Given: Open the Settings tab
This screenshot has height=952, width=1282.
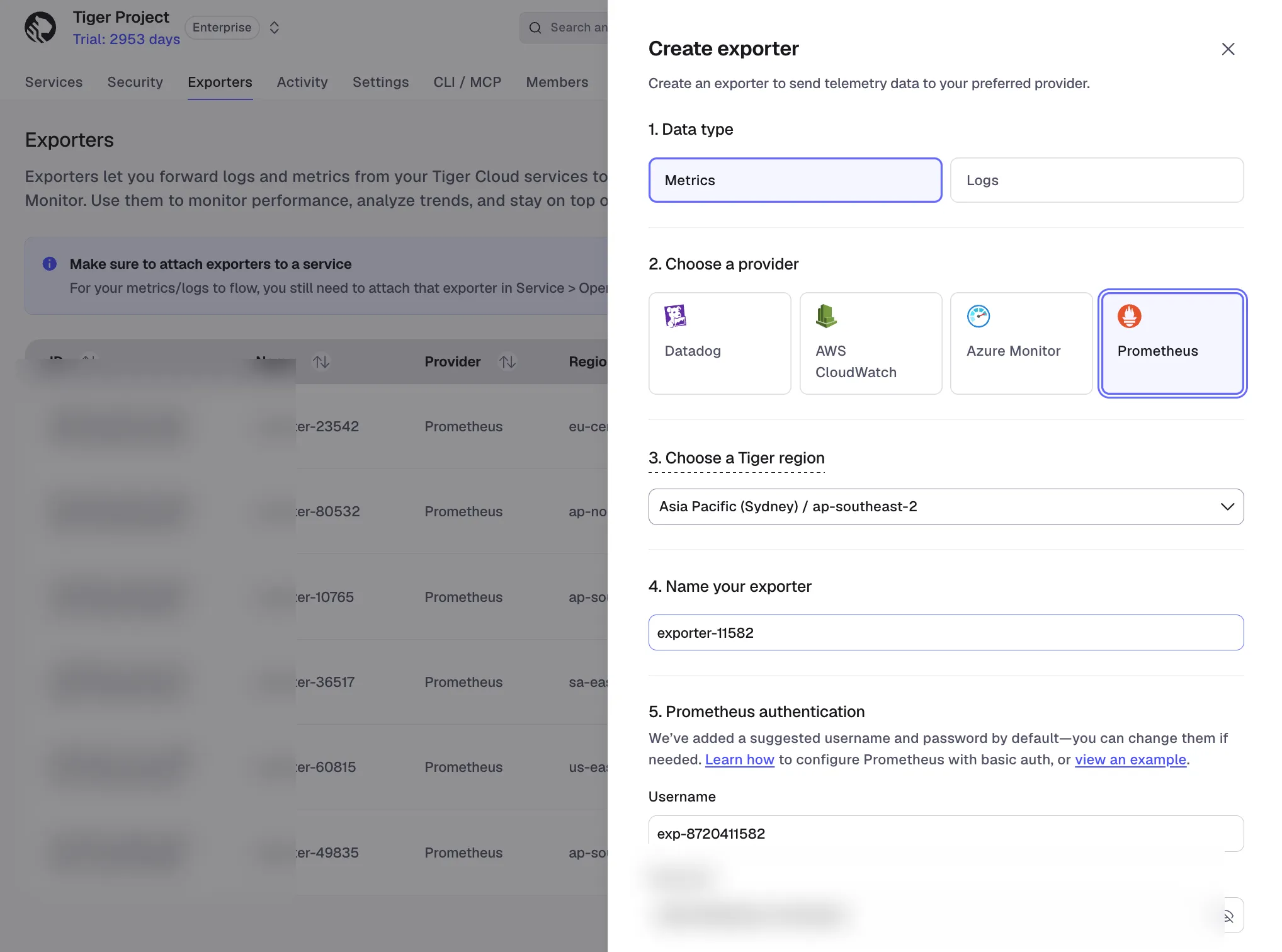Looking at the screenshot, I should coord(380,82).
